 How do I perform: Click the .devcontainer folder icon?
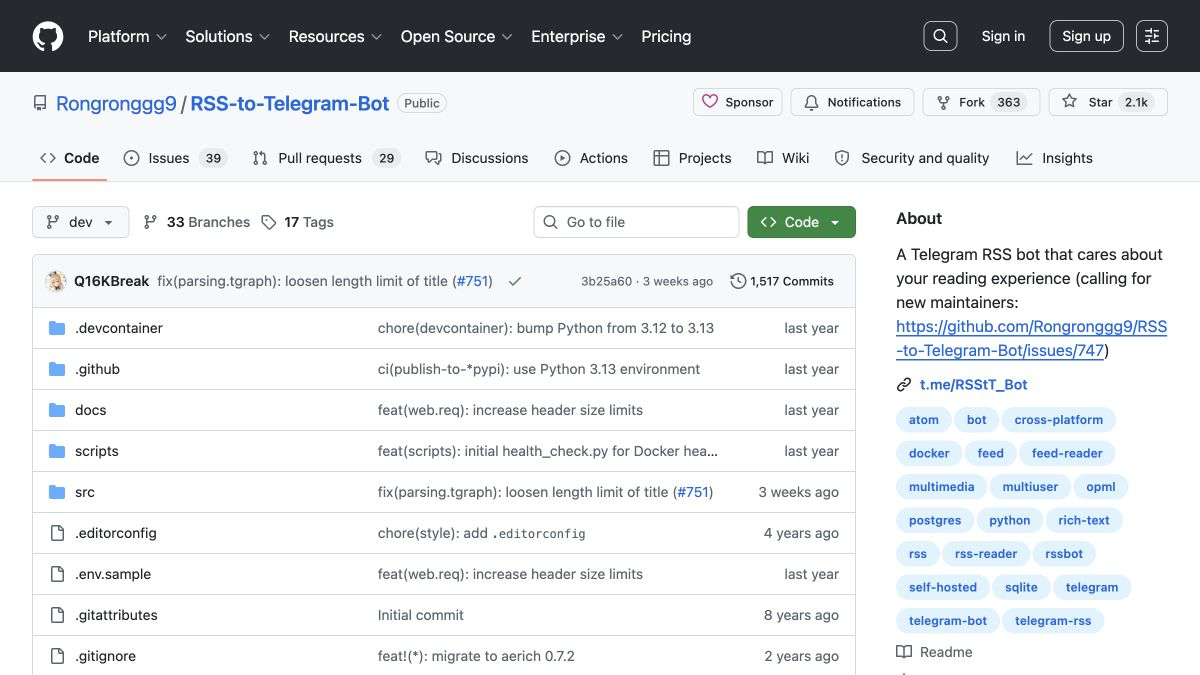[57, 328]
